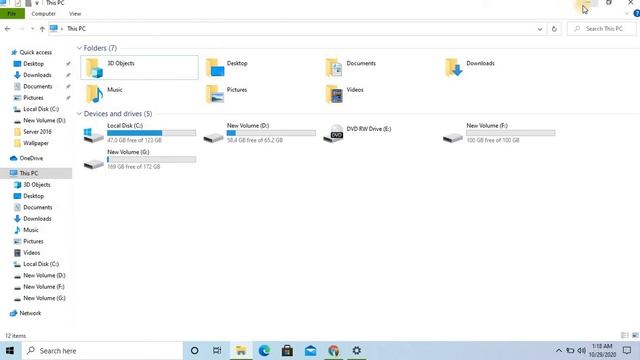The image size is (640, 360).
Task: Open the volume speaker tray icon
Action: (582, 351)
